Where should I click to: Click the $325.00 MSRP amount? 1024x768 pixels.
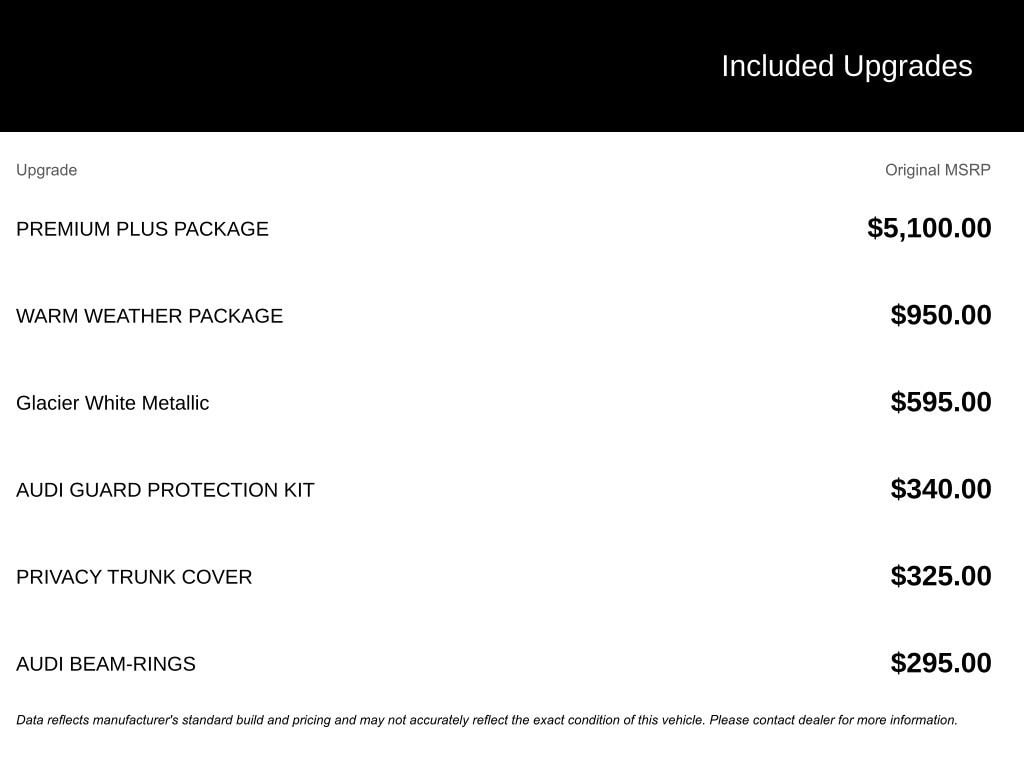coord(940,576)
